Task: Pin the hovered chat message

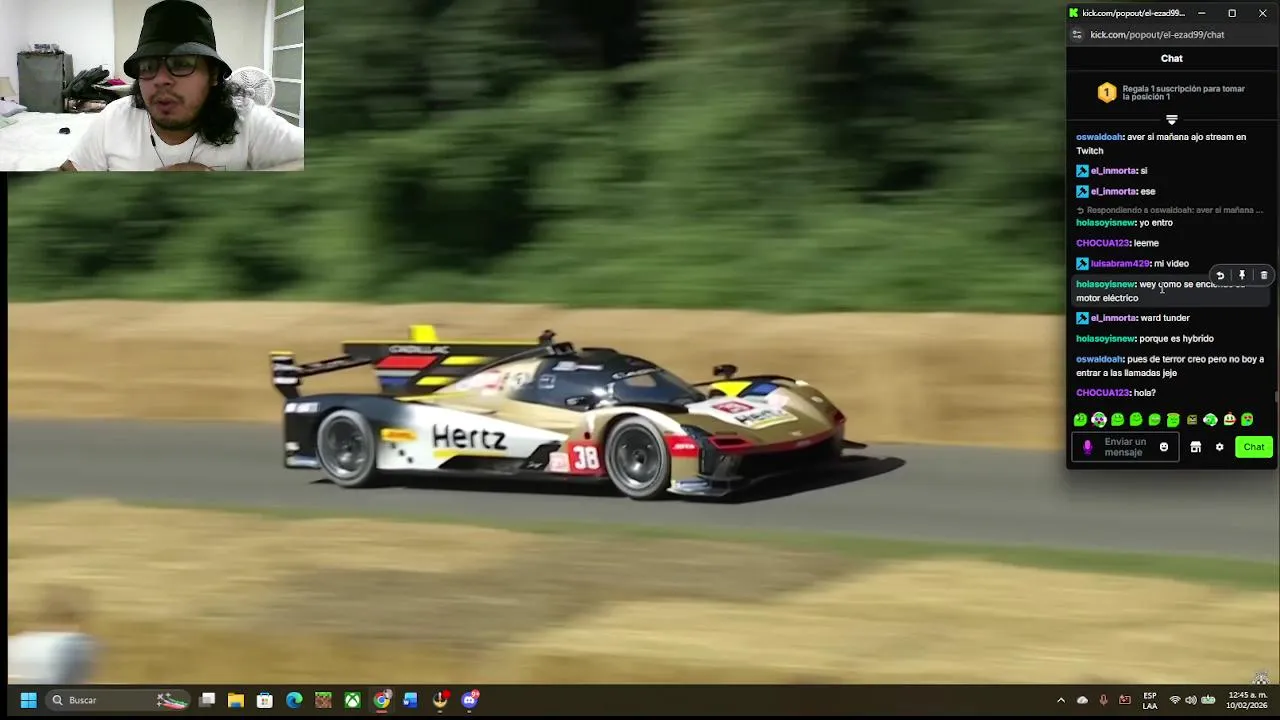Action: [1242, 275]
